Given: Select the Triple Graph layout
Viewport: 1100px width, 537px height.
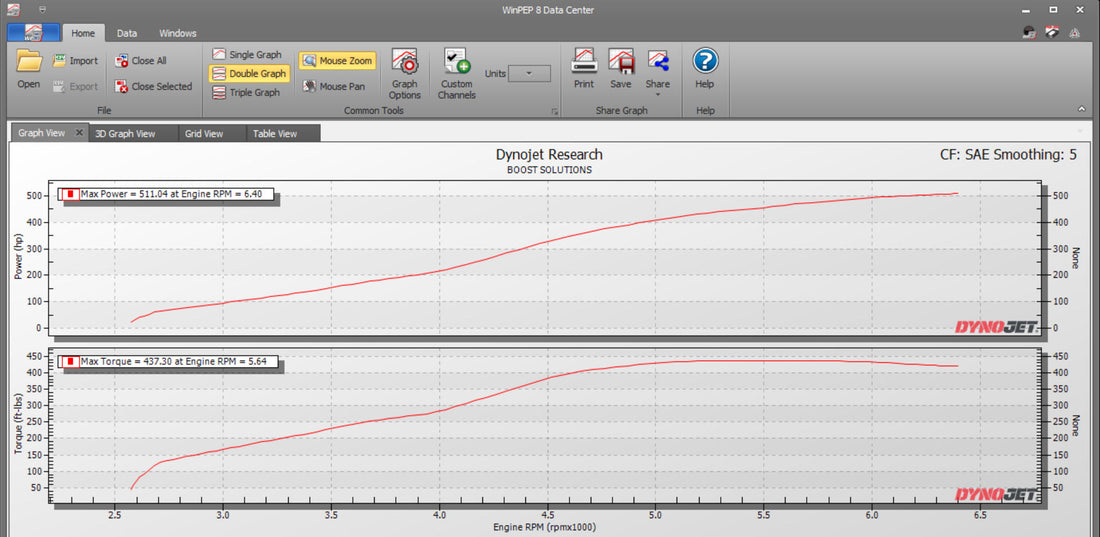Looking at the screenshot, I should [x=246, y=92].
